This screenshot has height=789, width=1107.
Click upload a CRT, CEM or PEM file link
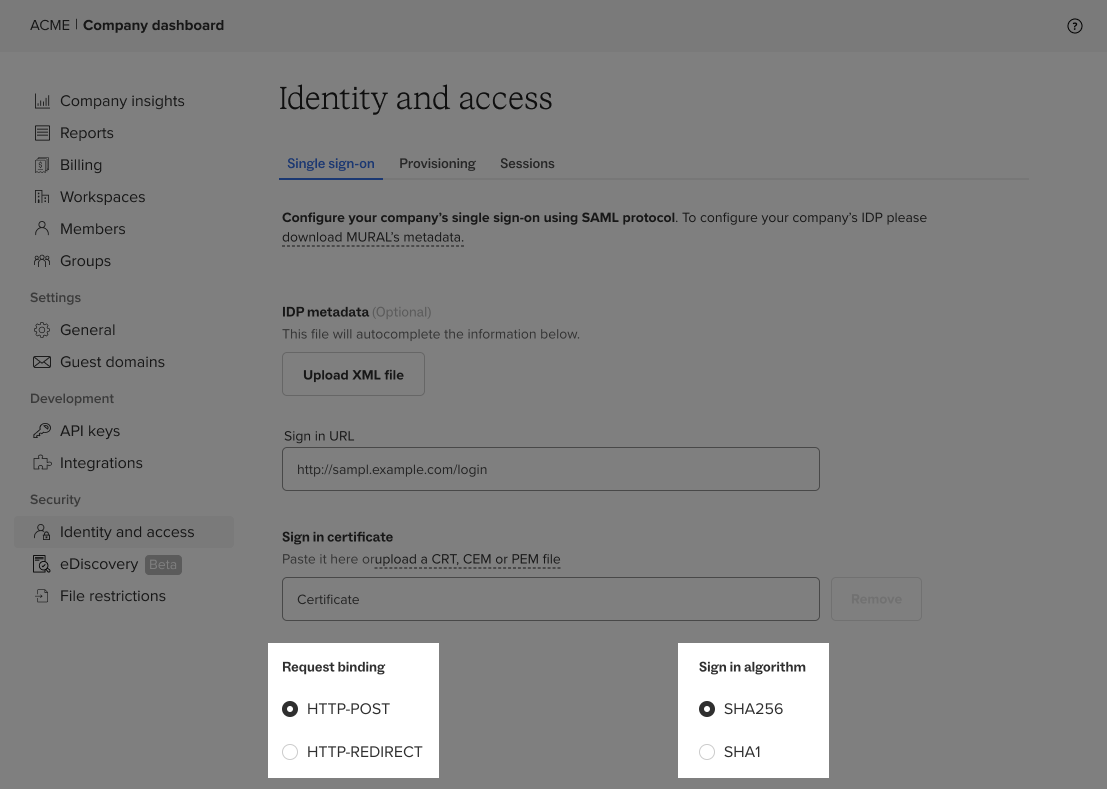coord(467,560)
